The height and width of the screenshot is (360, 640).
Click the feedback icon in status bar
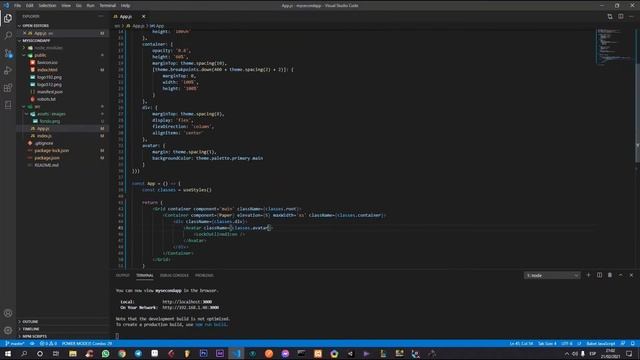tap(623, 344)
